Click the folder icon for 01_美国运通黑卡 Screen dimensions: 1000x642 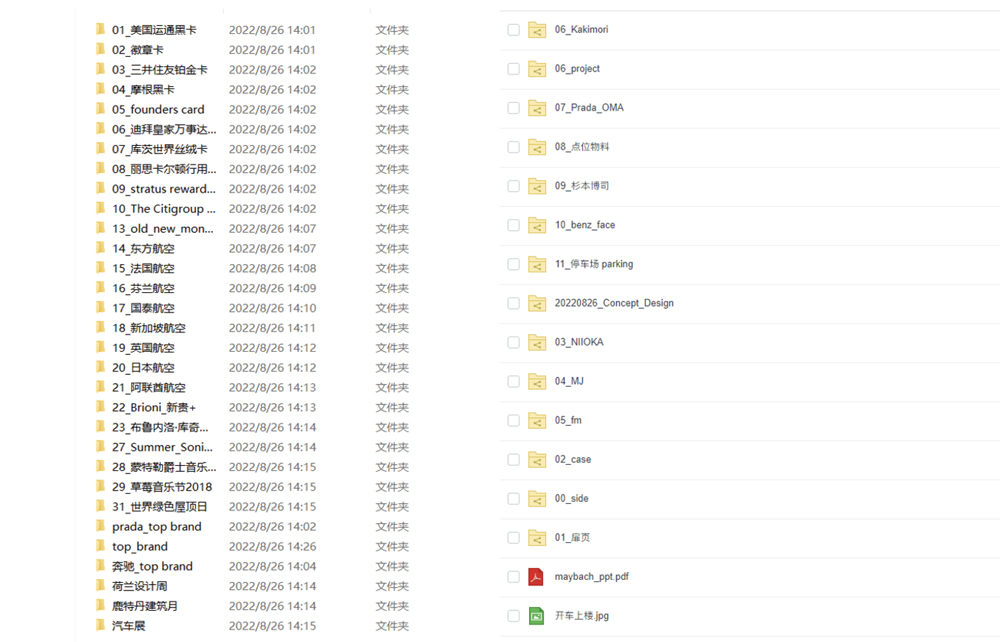100,29
